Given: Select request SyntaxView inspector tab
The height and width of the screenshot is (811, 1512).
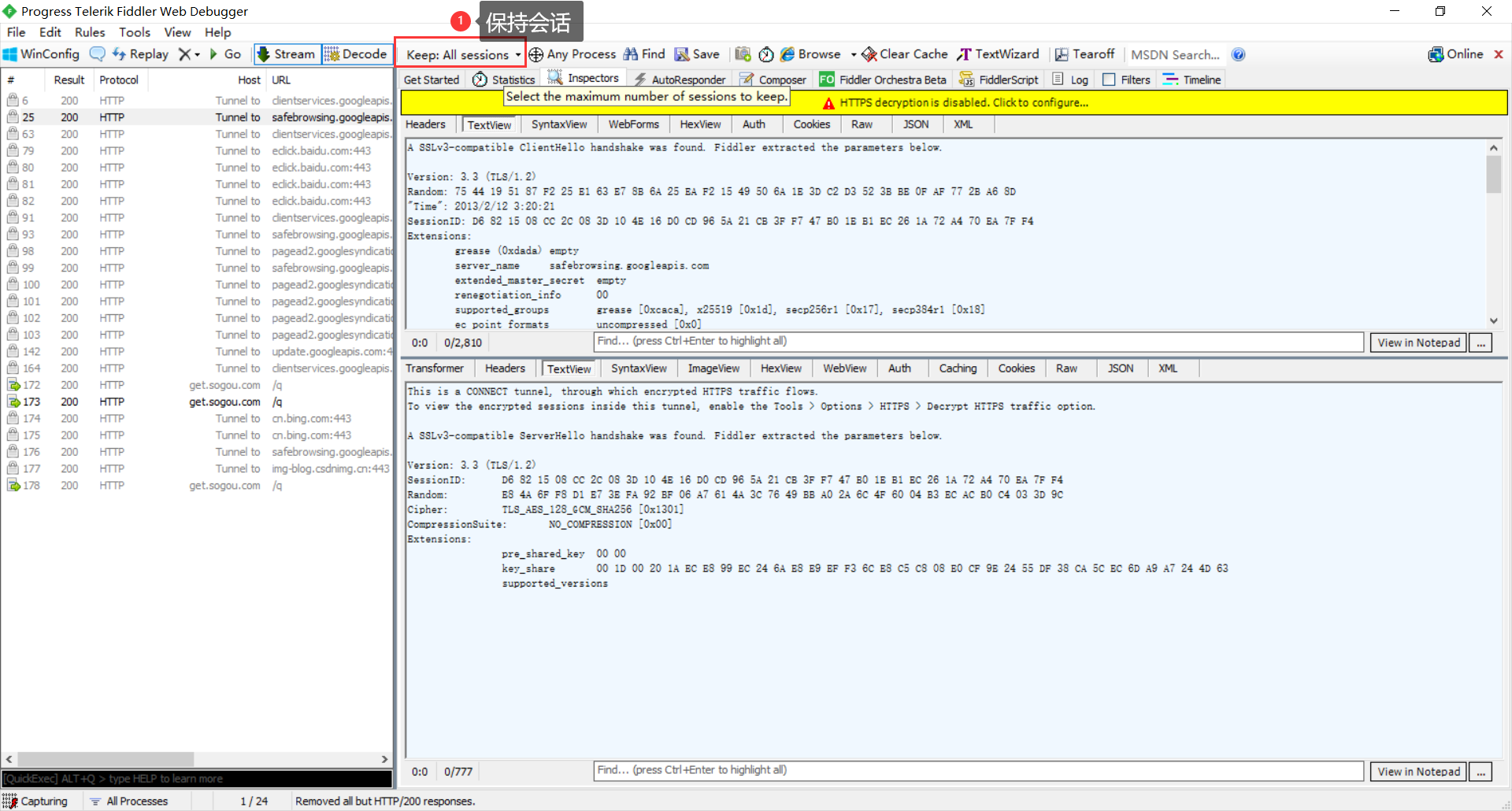Looking at the screenshot, I should pyautogui.click(x=559, y=124).
